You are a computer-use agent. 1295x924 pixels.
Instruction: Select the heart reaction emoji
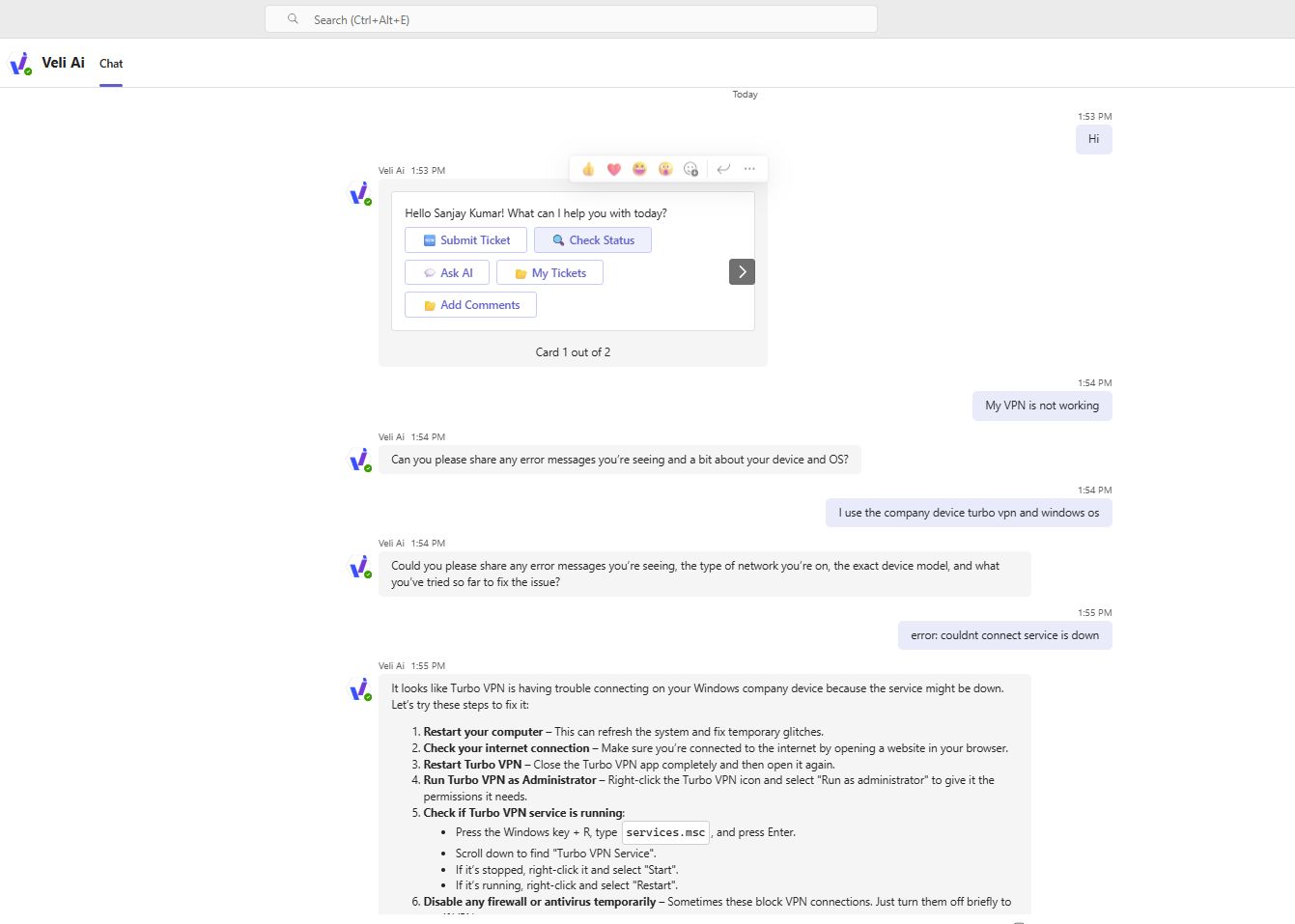[x=614, y=168]
